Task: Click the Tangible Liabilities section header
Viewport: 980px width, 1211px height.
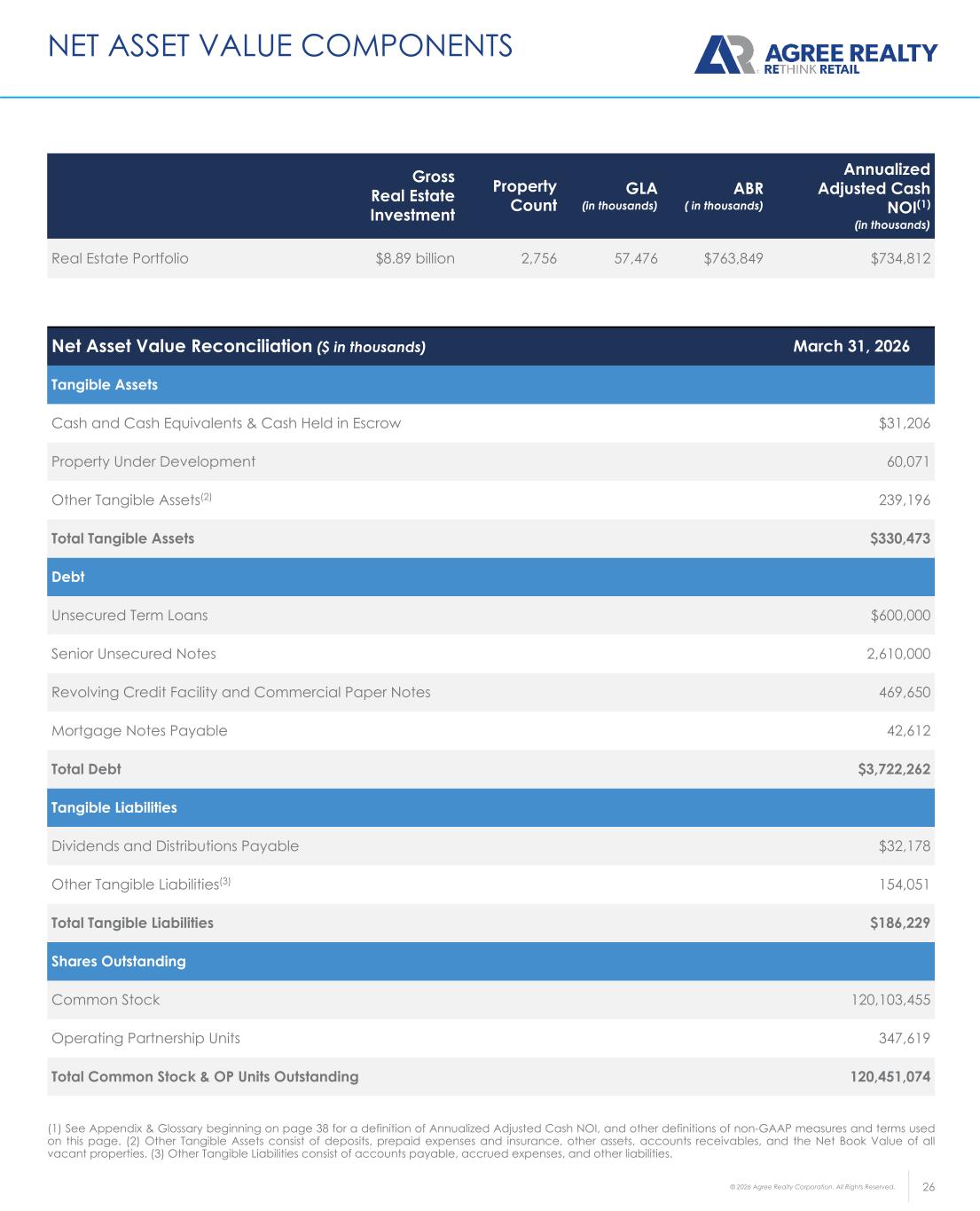Action: pyautogui.click(x=114, y=808)
